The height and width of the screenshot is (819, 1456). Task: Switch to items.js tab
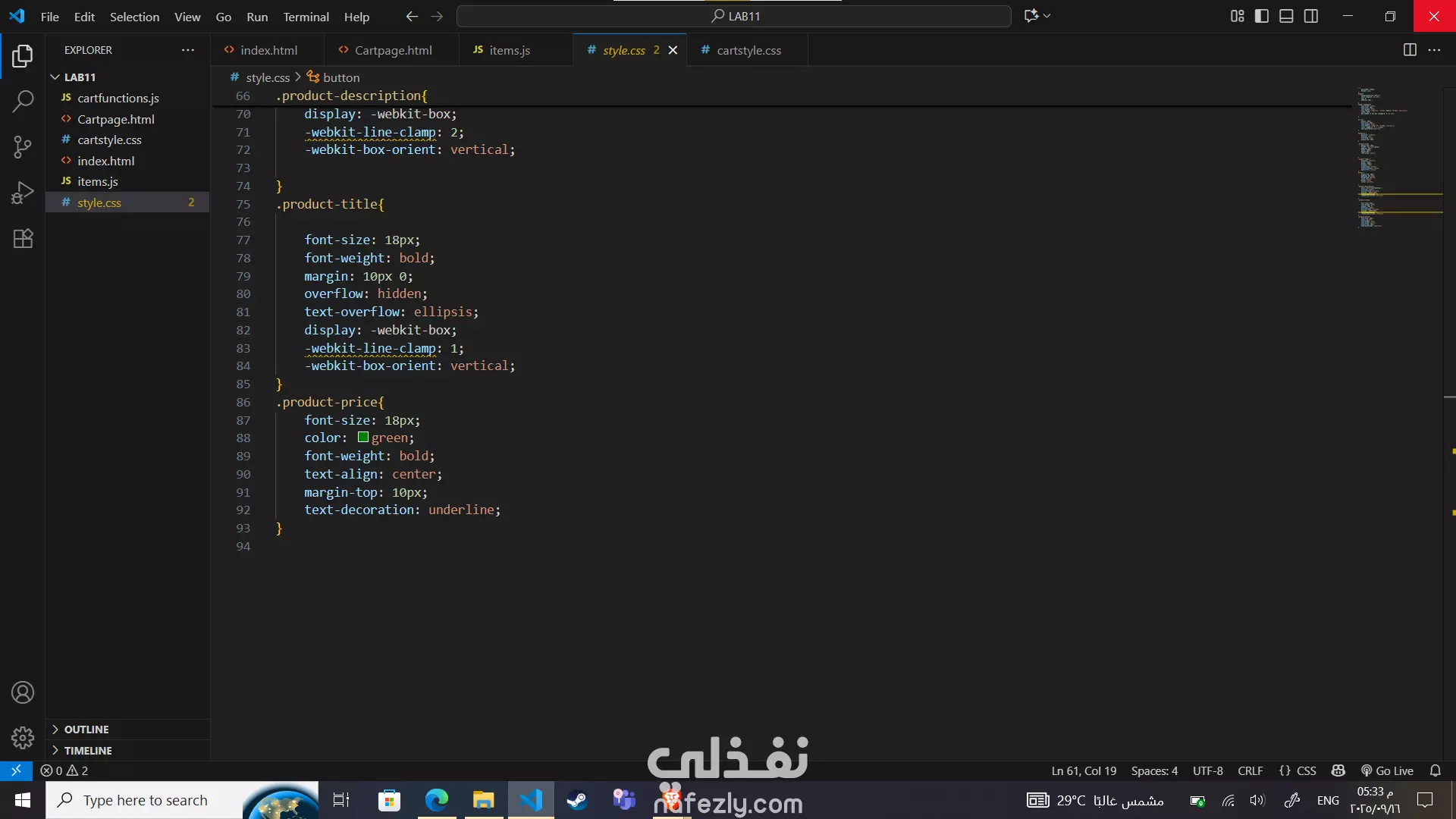point(516,50)
